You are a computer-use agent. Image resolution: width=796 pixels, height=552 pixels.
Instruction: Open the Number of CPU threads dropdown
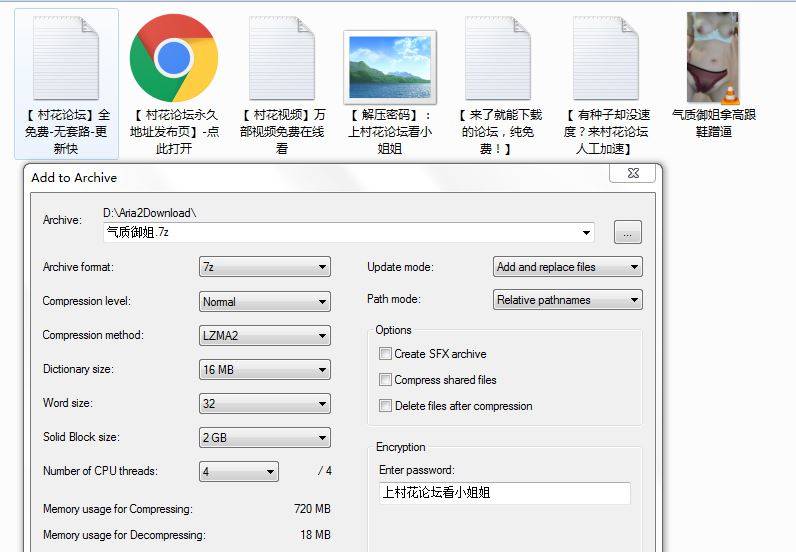[239, 472]
